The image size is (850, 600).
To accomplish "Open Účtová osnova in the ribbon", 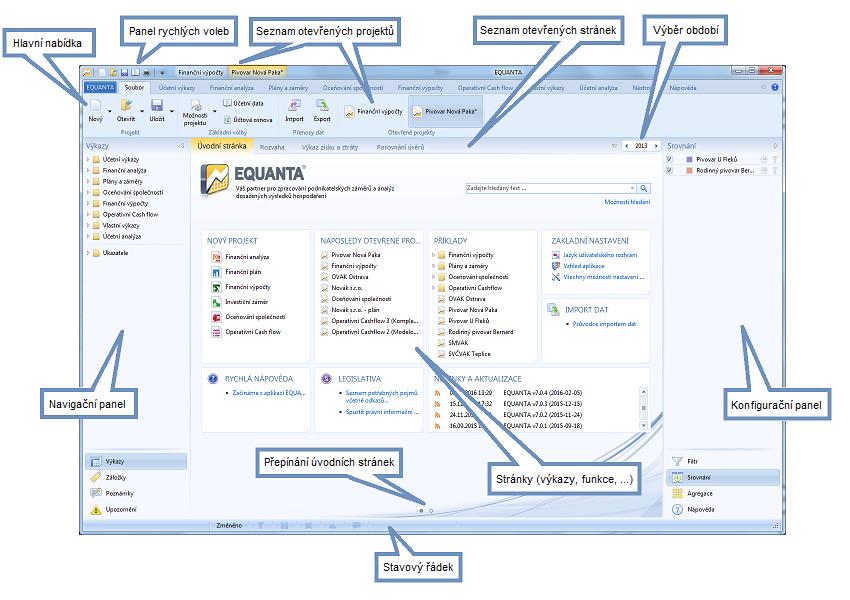I will click(248, 120).
